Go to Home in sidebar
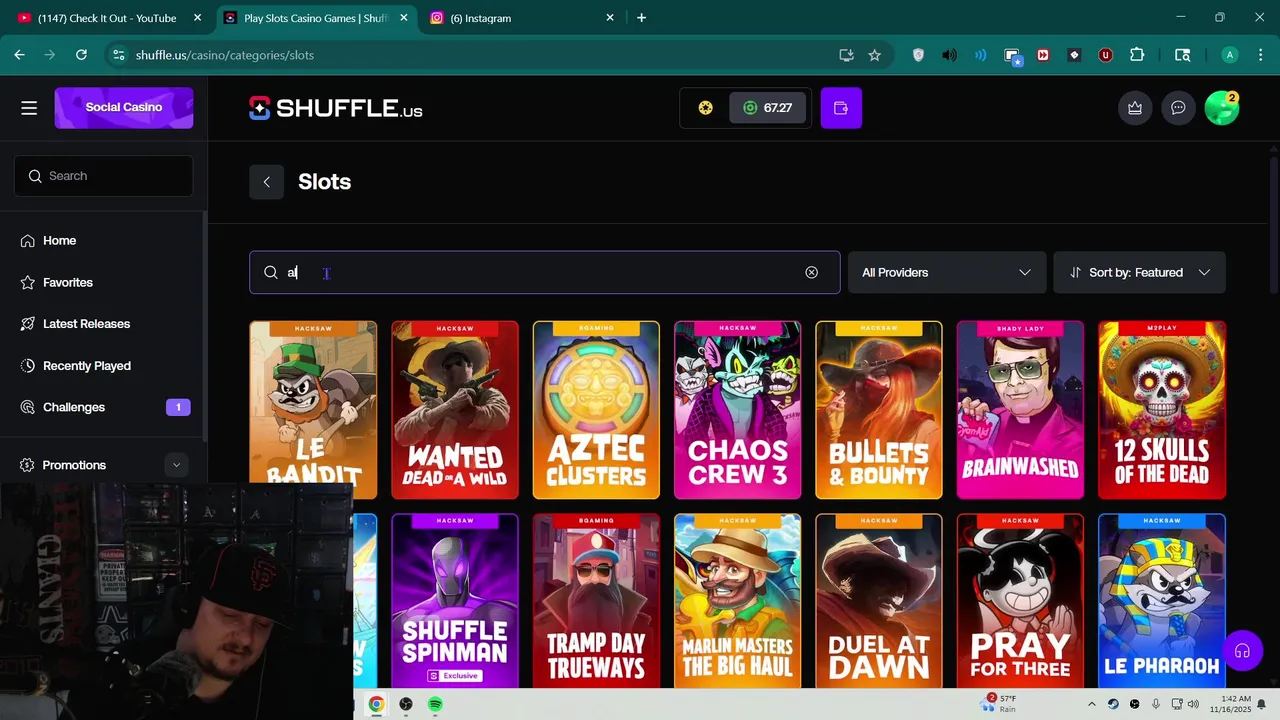The height and width of the screenshot is (720, 1280). pyautogui.click(x=59, y=241)
